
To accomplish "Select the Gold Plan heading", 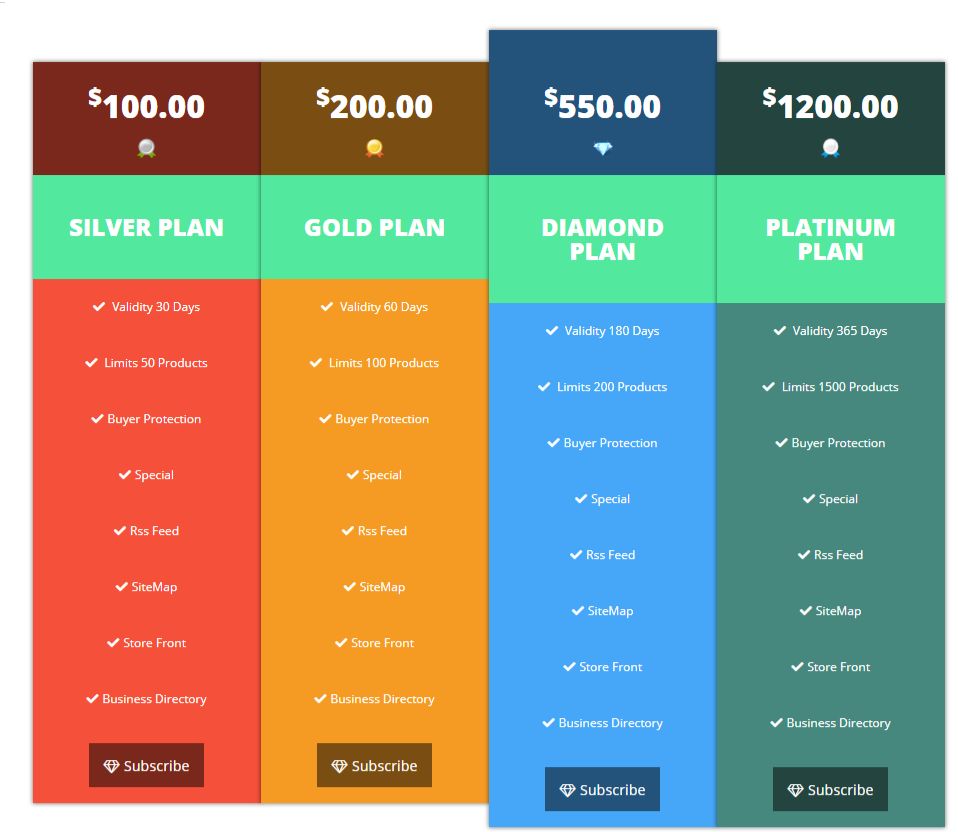I will click(374, 228).
